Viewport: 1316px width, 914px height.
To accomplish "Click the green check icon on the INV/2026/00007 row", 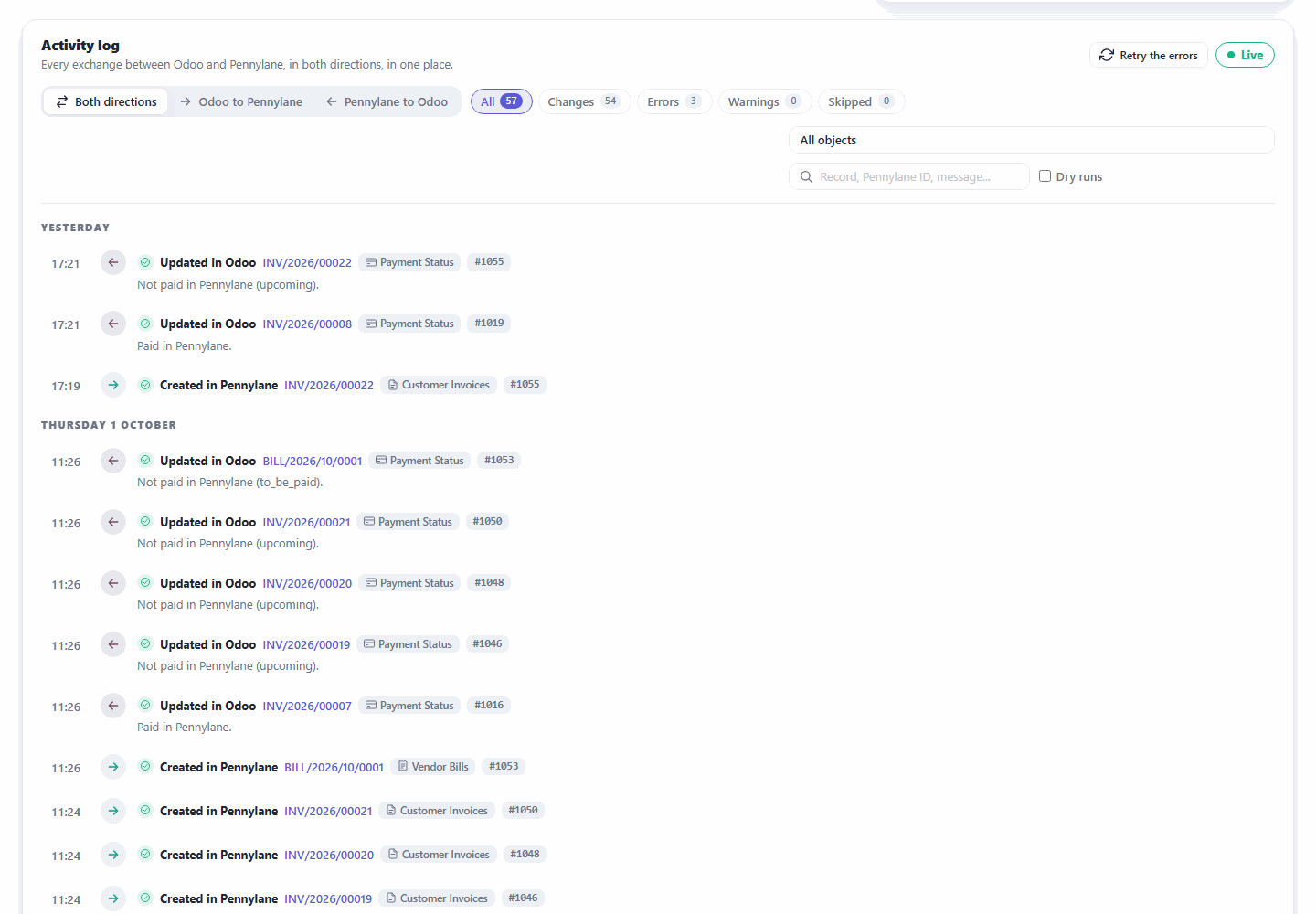I will pos(145,706).
